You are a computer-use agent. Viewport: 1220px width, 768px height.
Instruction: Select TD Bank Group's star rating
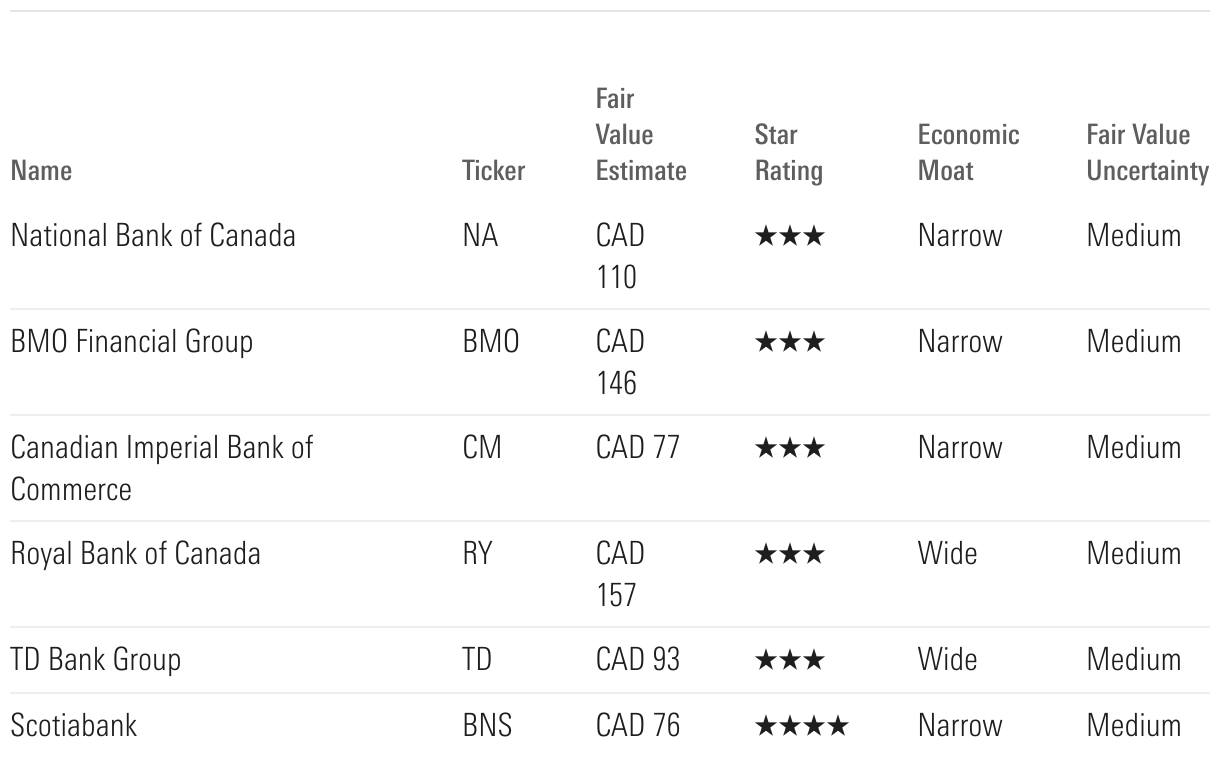click(790, 661)
